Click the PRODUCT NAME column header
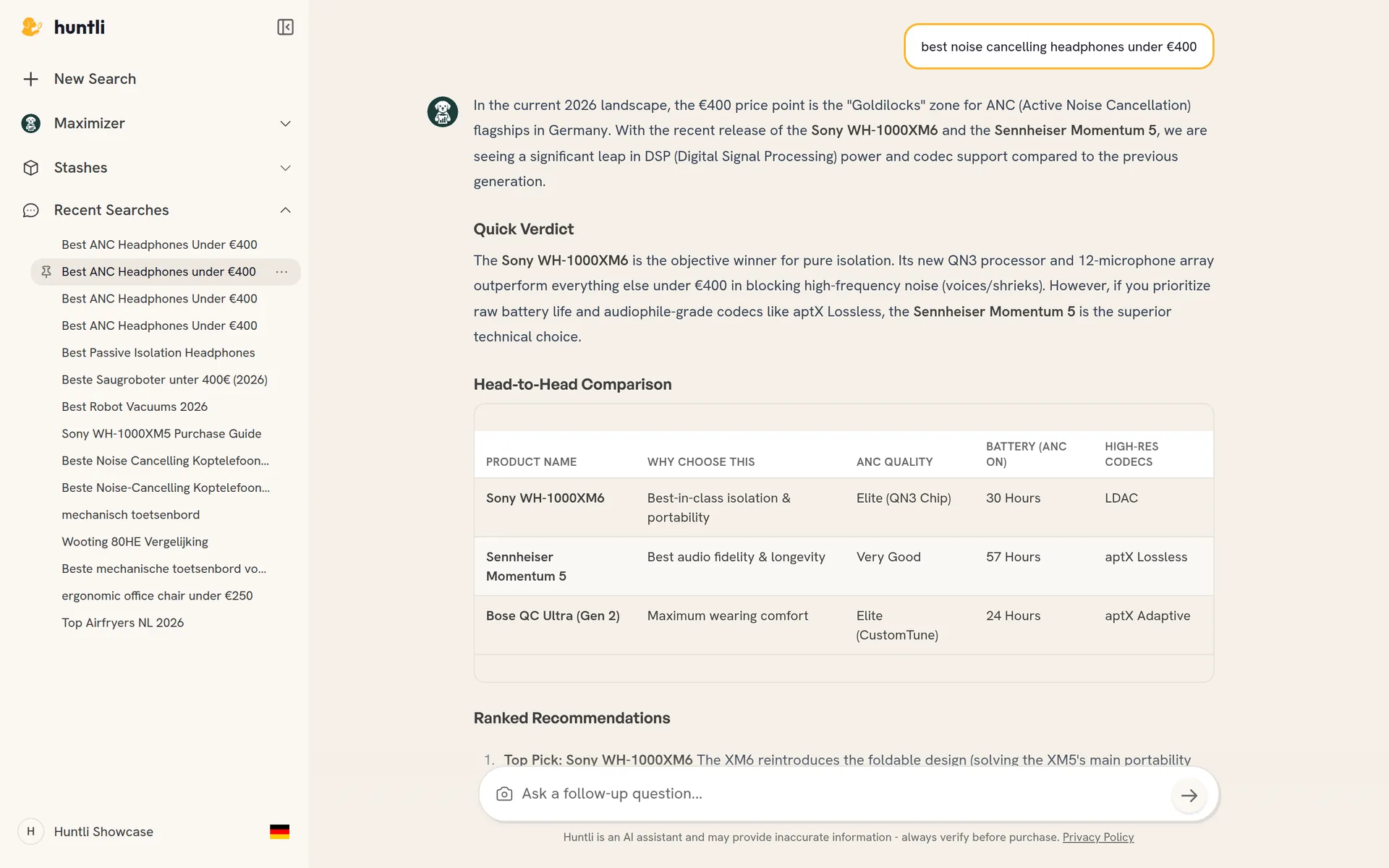The height and width of the screenshot is (868, 1389). click(531, 462)
